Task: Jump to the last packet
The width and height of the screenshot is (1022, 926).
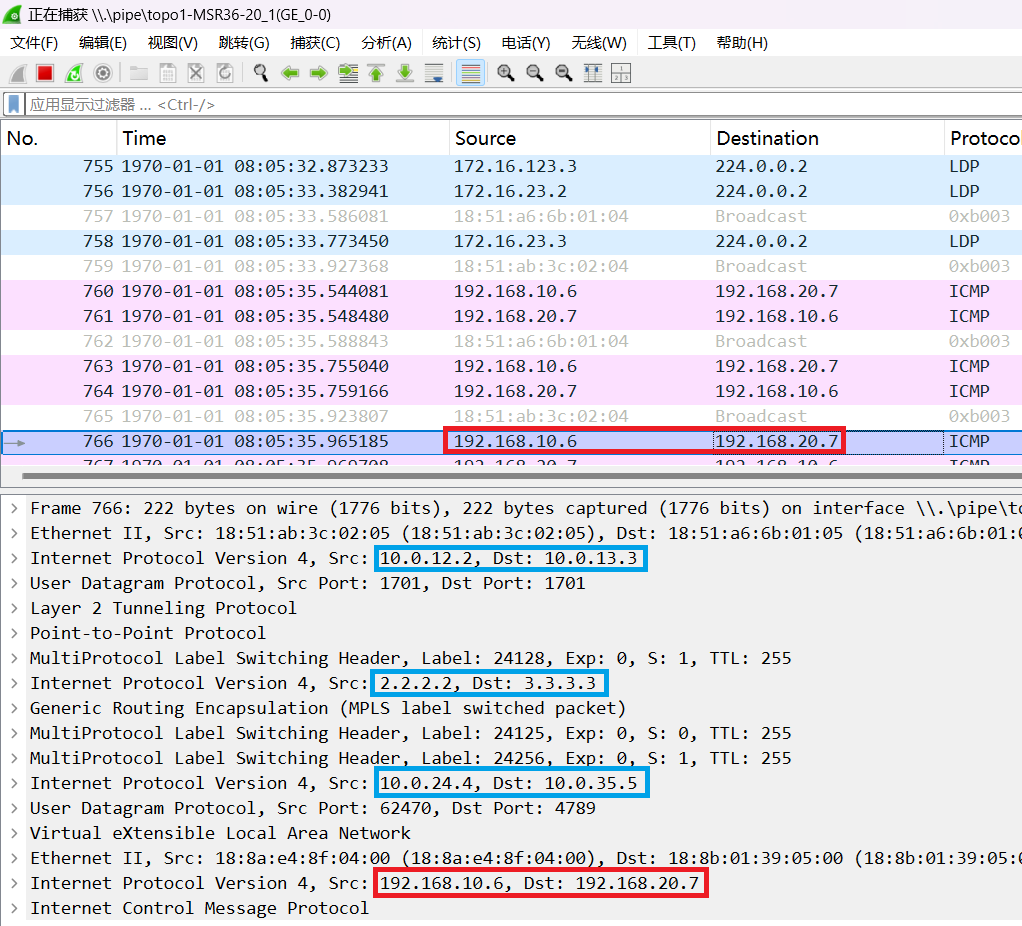Action: pos(405,73)
